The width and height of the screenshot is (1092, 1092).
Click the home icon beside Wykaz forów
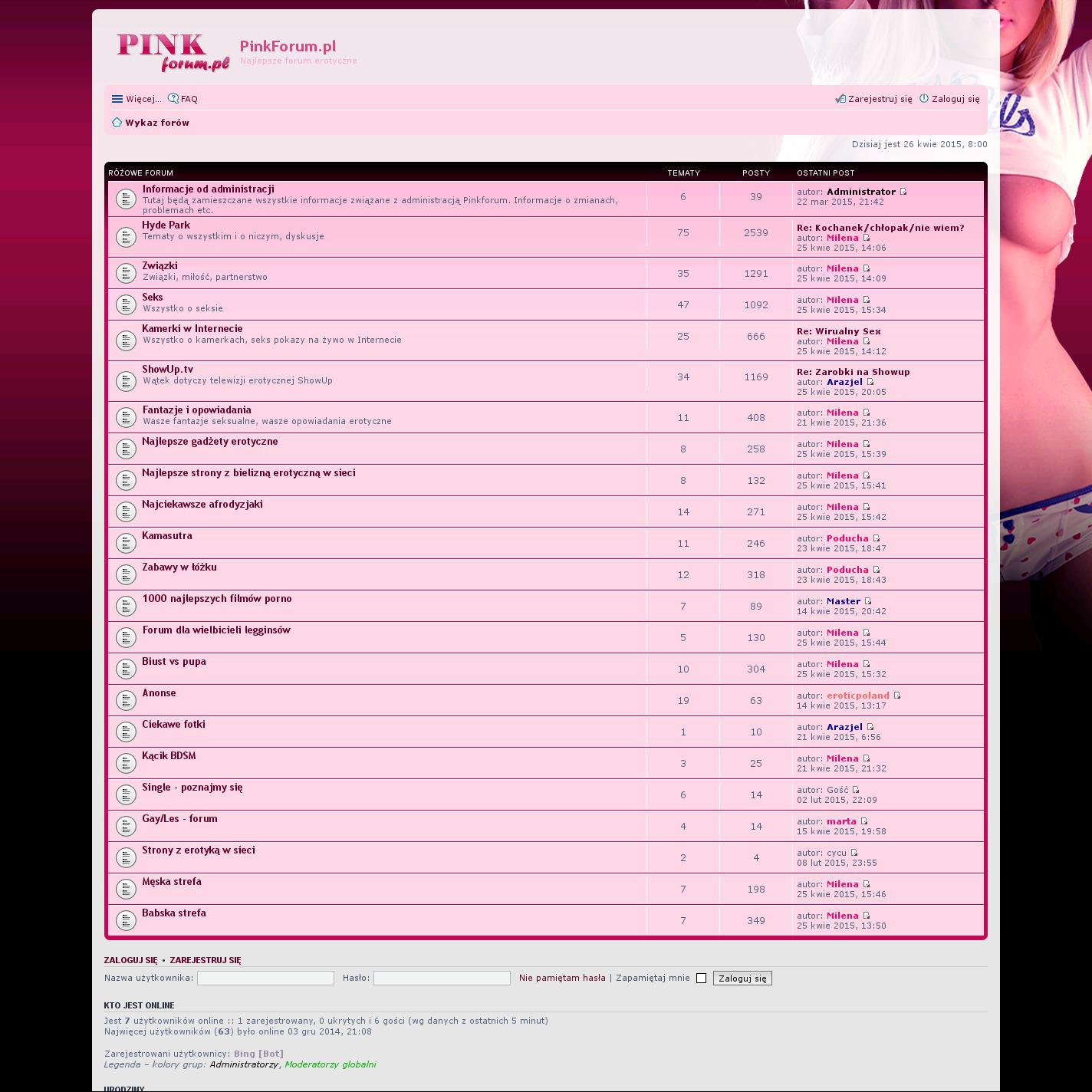(117, 123)
